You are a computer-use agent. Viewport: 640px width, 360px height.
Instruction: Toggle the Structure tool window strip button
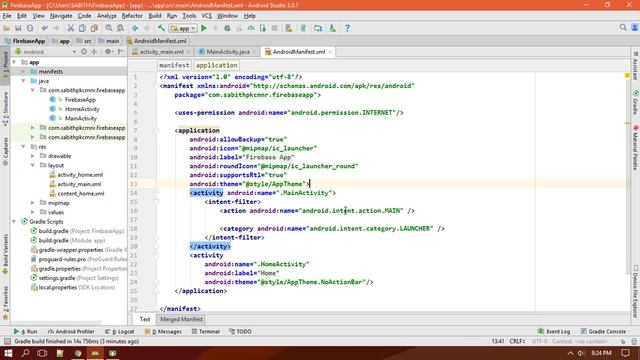pos(5,109)
